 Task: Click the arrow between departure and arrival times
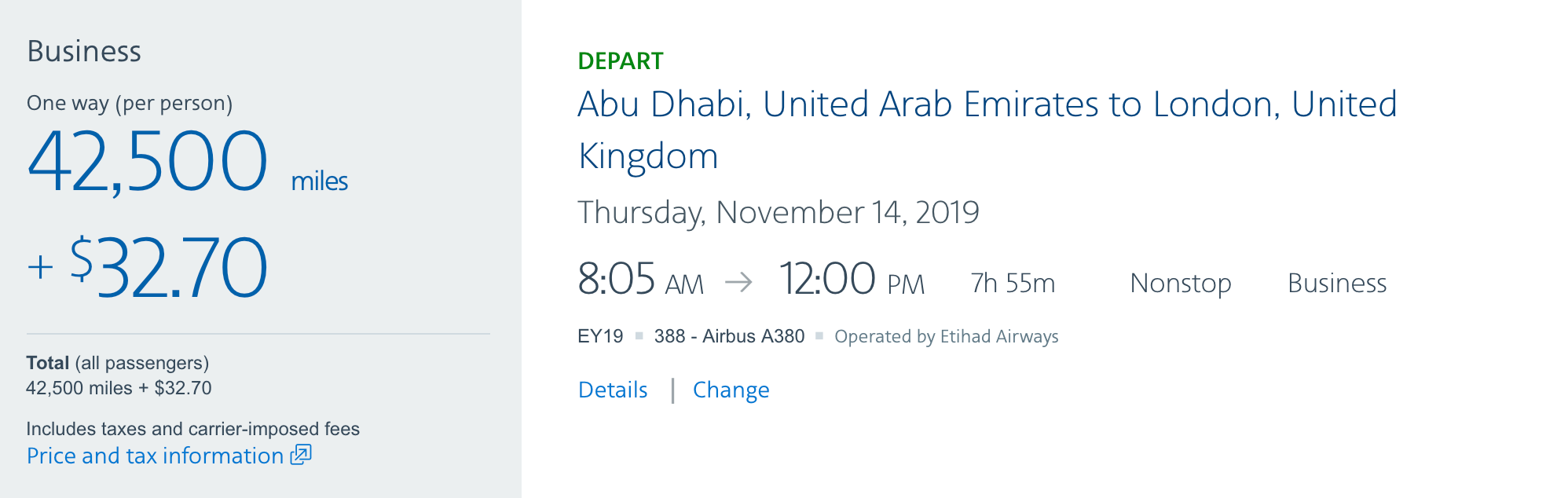click(x=738, y=282)
